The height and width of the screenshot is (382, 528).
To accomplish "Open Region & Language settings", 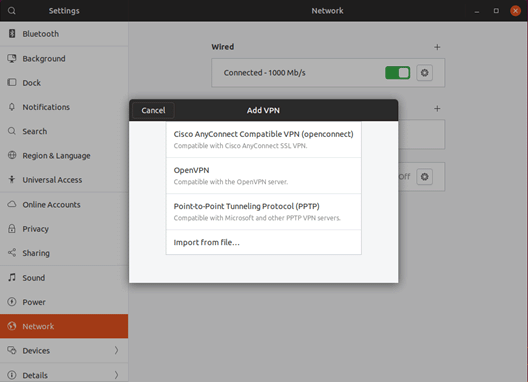I will (64, 156).
